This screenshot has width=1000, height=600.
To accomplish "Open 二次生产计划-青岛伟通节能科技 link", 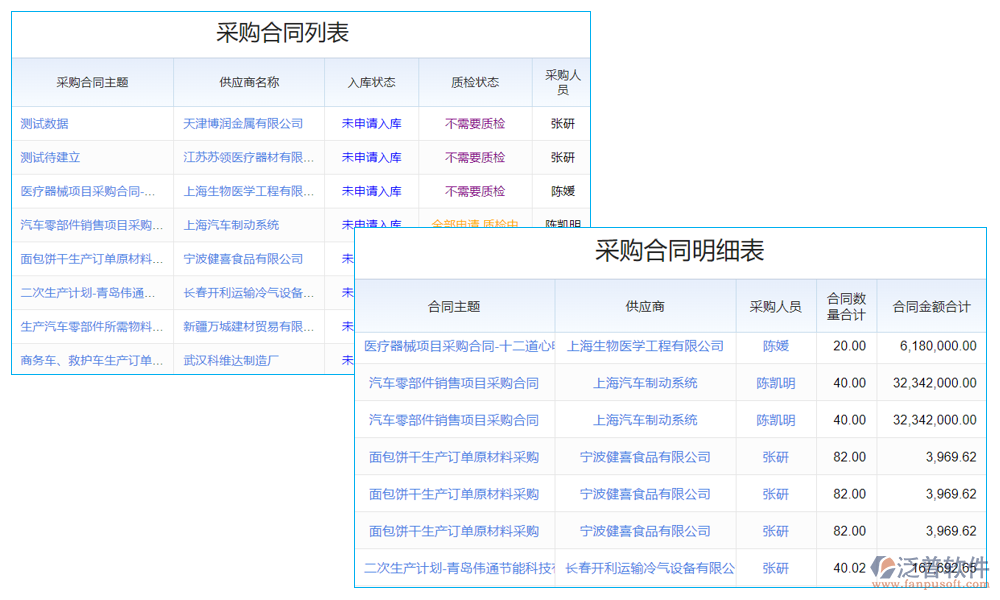I will [456, 568].
